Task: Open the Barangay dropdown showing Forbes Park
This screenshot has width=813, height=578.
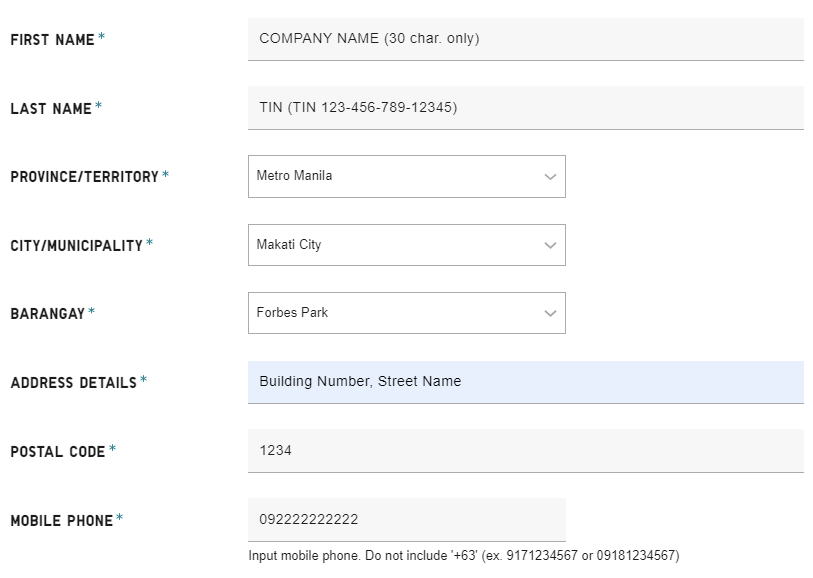Action: click(395, 313)
